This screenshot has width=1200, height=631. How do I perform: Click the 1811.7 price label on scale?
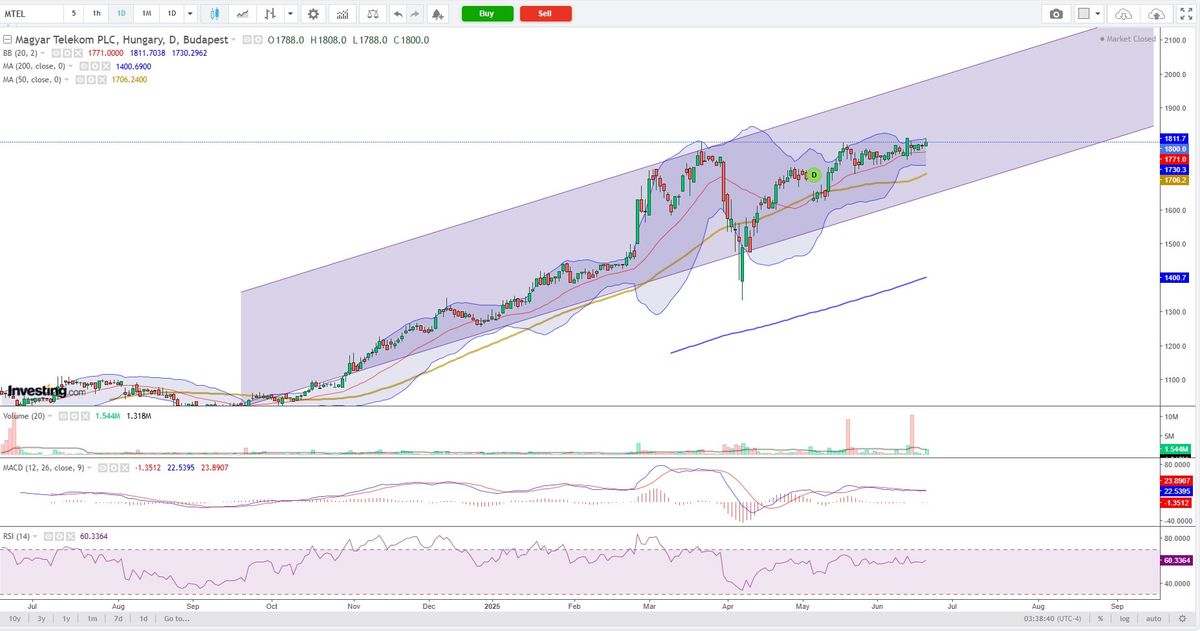pos(1175,138)
